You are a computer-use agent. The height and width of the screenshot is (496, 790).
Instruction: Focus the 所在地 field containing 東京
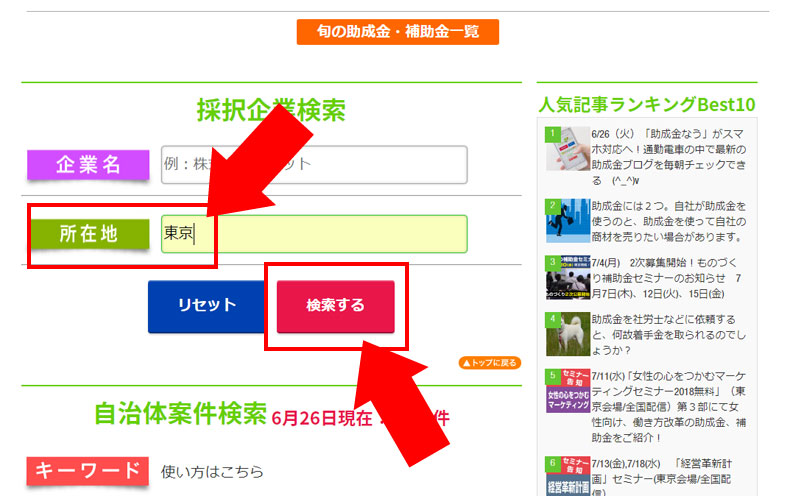314,233
